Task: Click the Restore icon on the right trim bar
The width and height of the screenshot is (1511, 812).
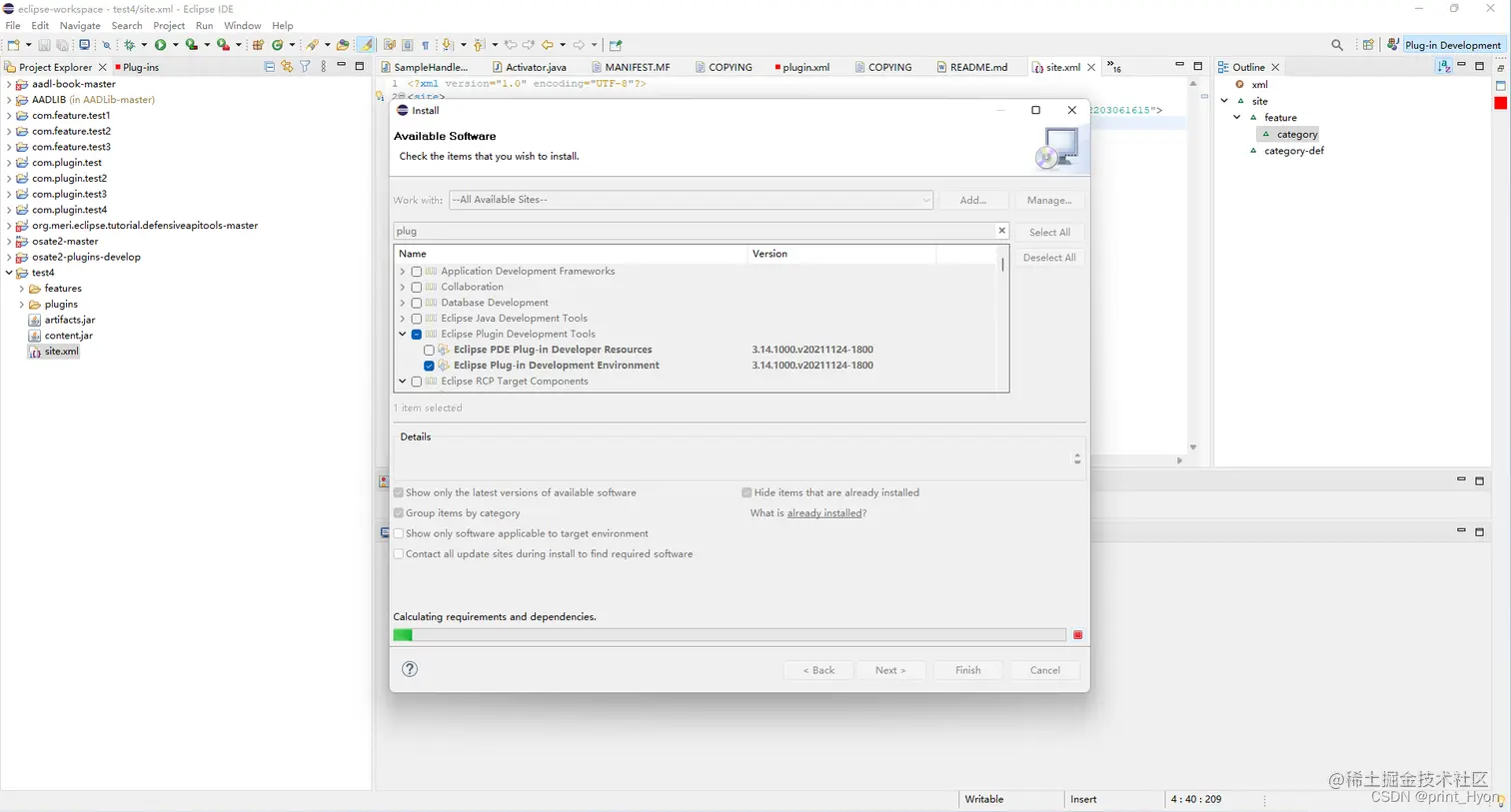Action: [1501, 67]
